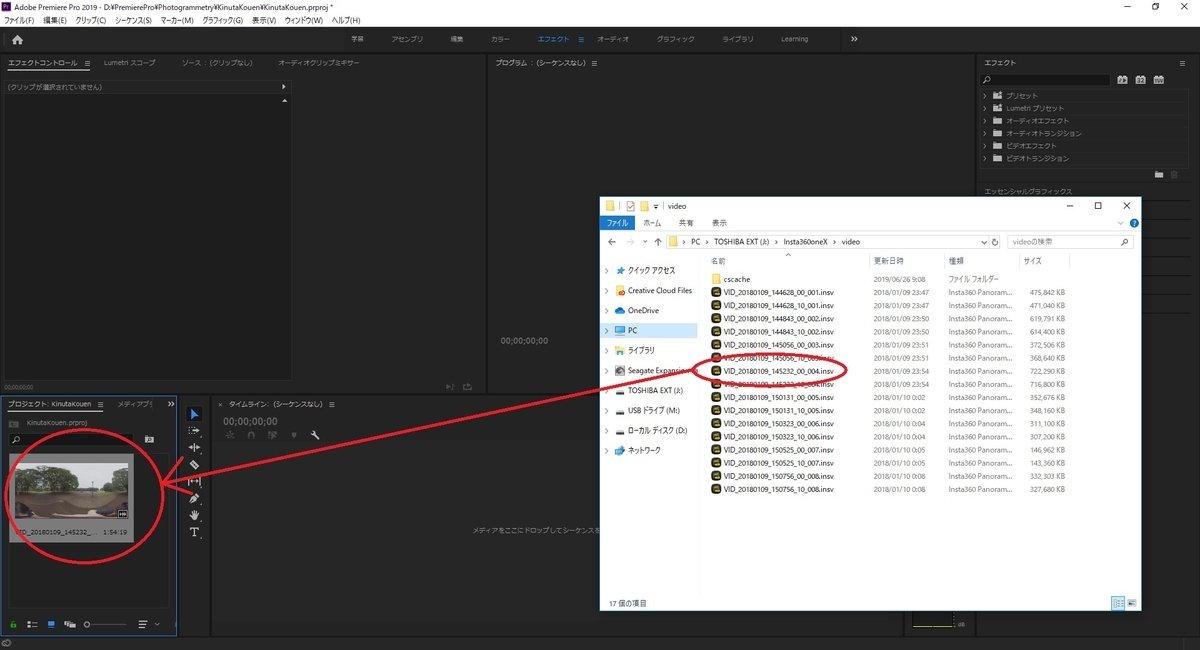This screenshot has width=1200, height=650.
Task: Open the Explorer ホーム ribbon tab
Action: point(652,223)
